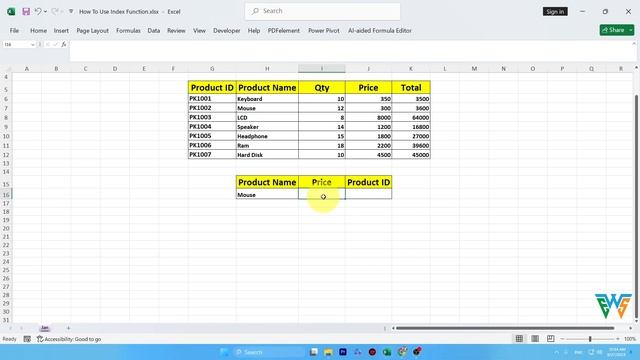Click the Price cell showing 4500

368,155
